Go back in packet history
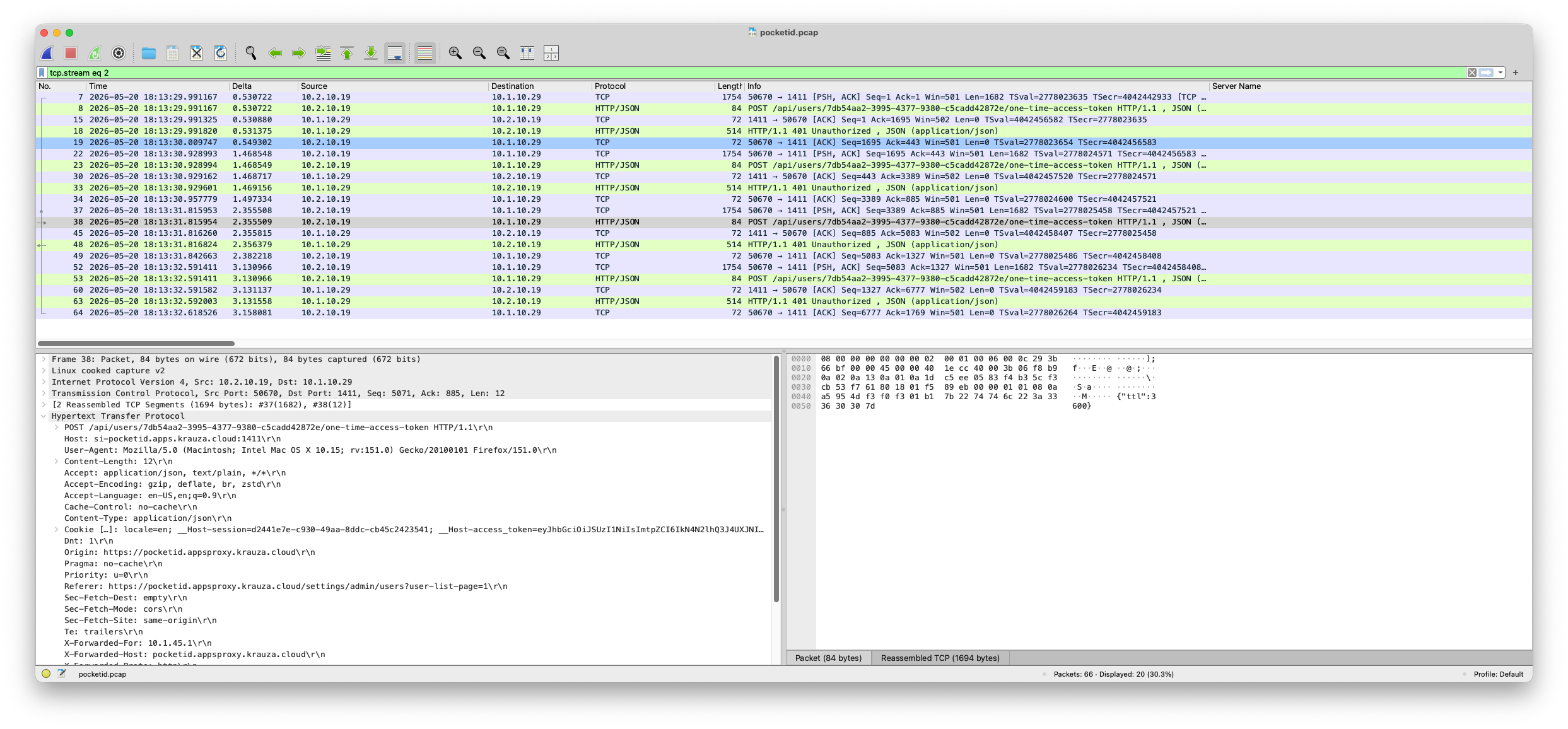 [275, 53]
